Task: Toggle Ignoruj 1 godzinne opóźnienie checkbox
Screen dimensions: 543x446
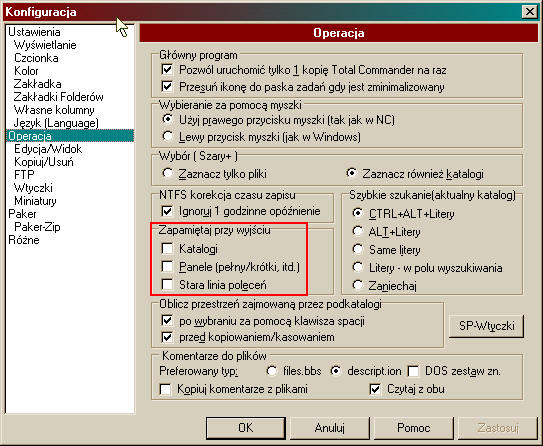Action: click(167, 211)
